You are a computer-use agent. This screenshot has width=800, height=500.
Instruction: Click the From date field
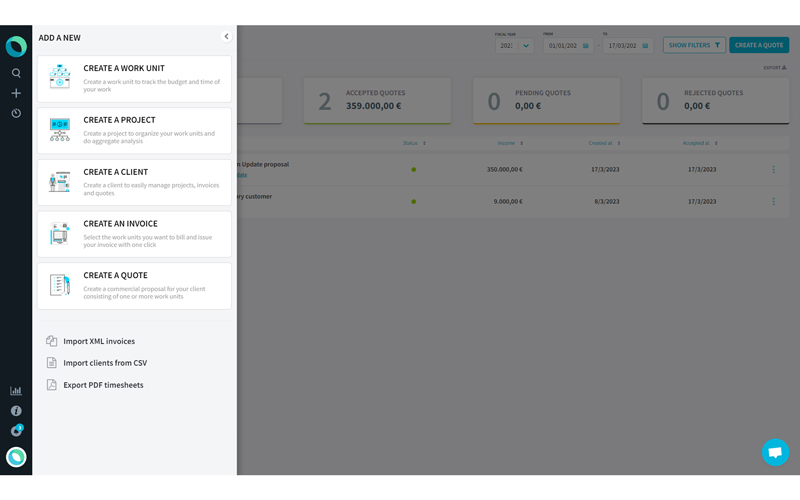(x=568, y=45)
